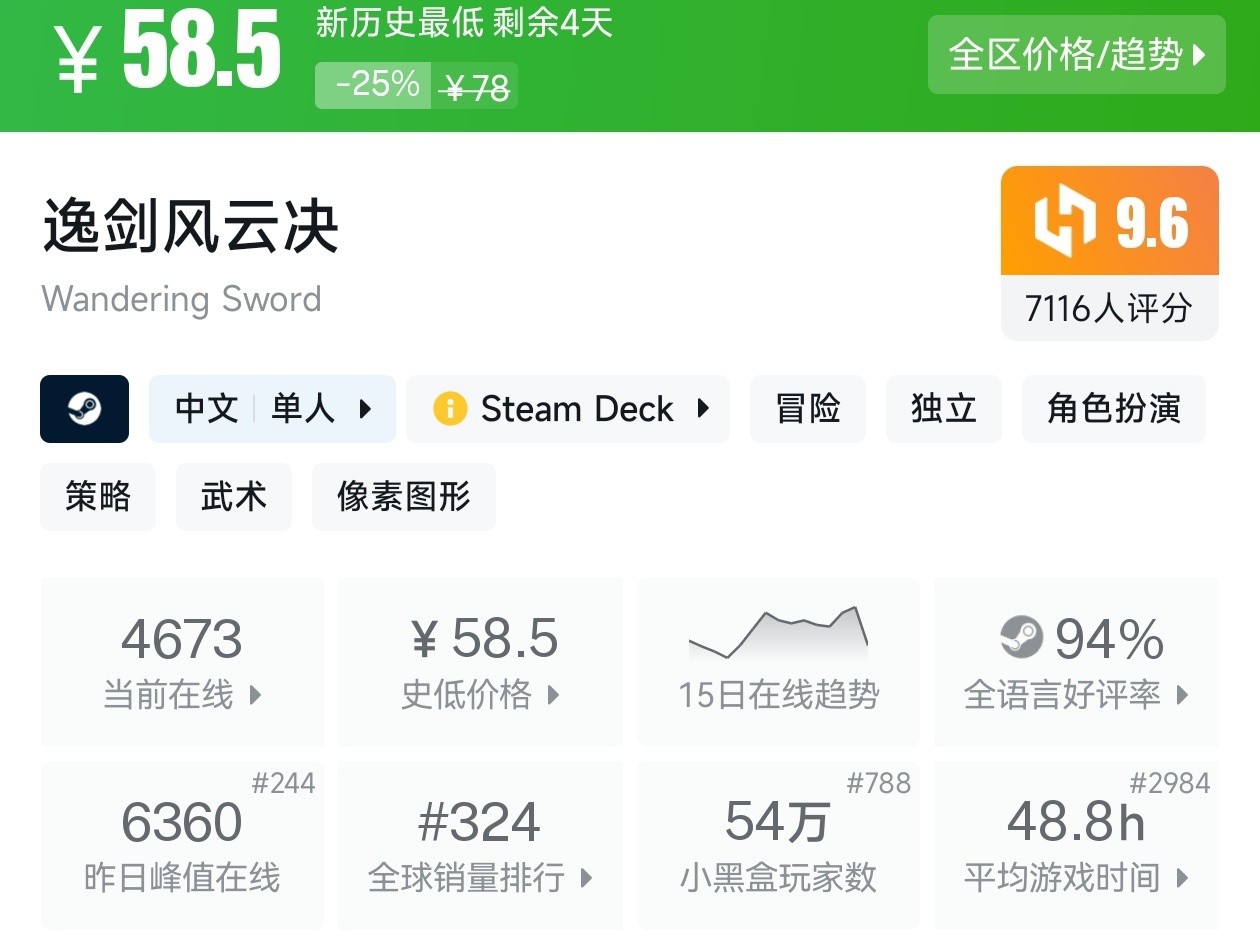Select the 冒险 adventure tag
1260x937 pixels.
tap(807, 409)
